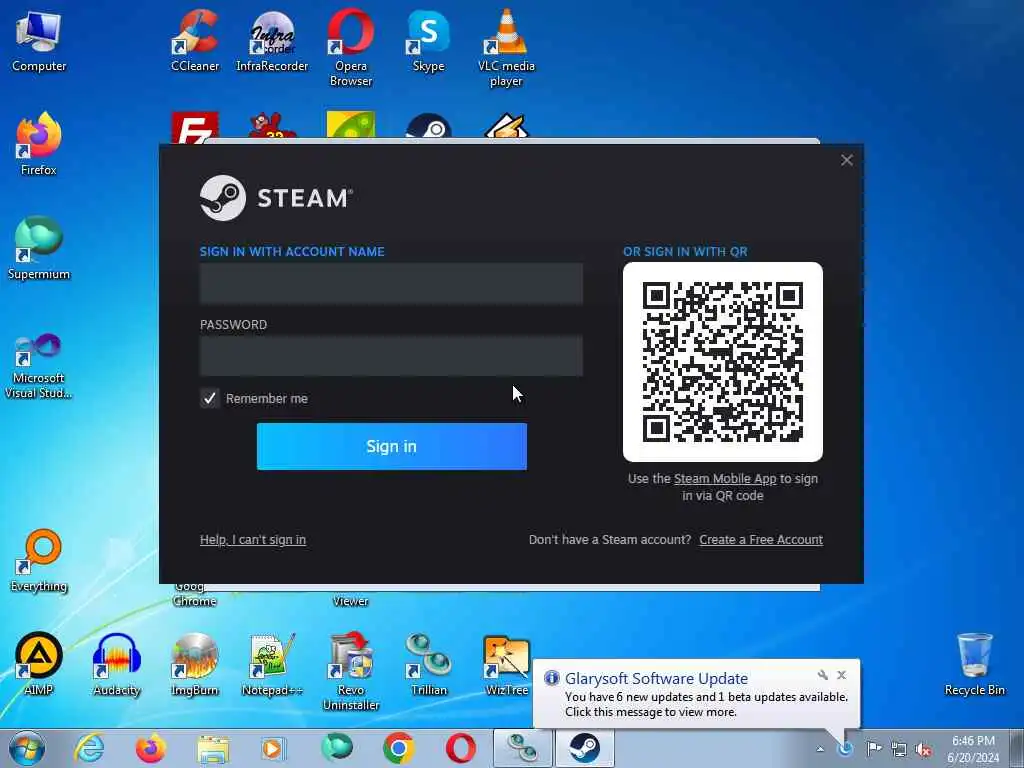Open VLC media player desktop shortcut
The image size is (1024, 768).
click(506, 47)
